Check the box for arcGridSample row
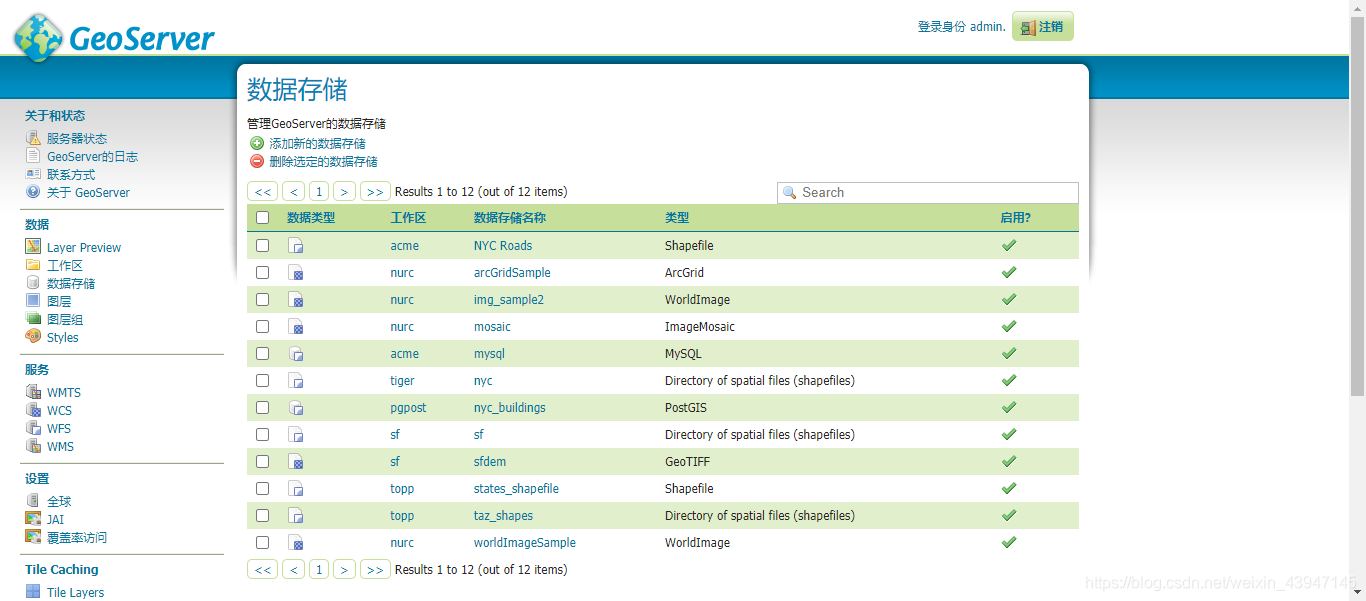 pyautogui.click(x=262, y=272)
